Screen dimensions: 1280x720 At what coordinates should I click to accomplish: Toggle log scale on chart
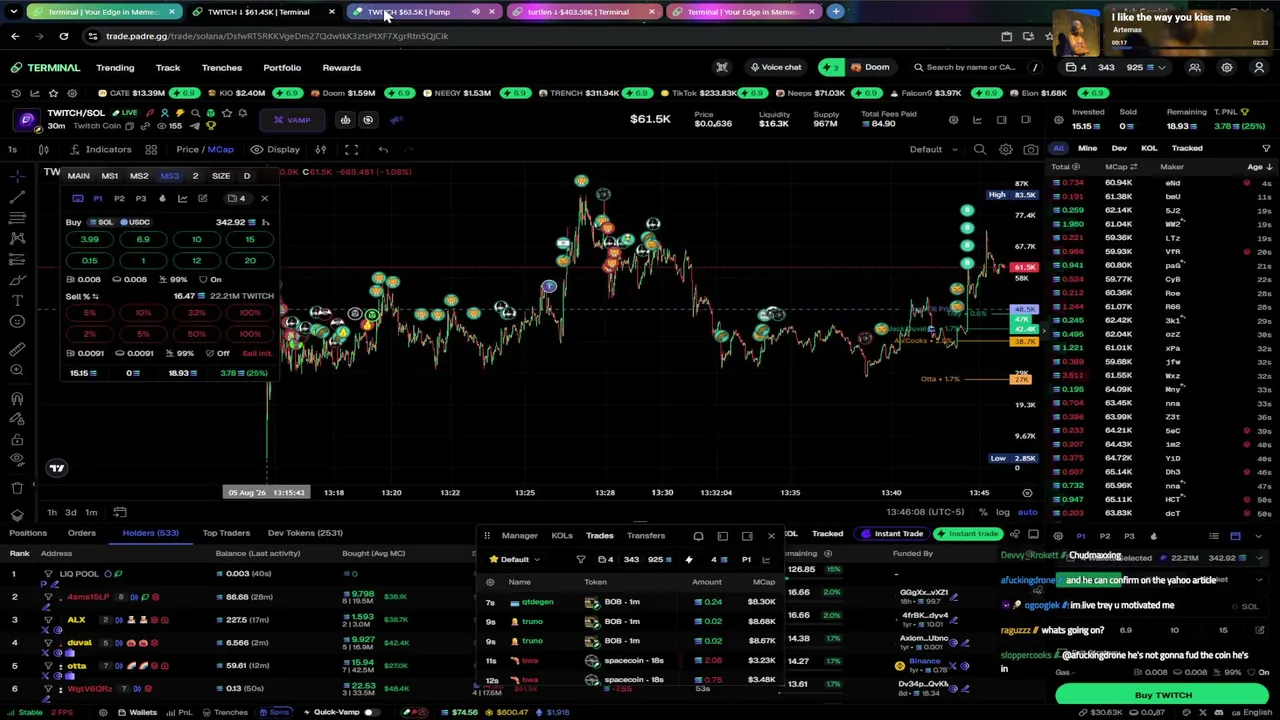(x=1003, y=512)
